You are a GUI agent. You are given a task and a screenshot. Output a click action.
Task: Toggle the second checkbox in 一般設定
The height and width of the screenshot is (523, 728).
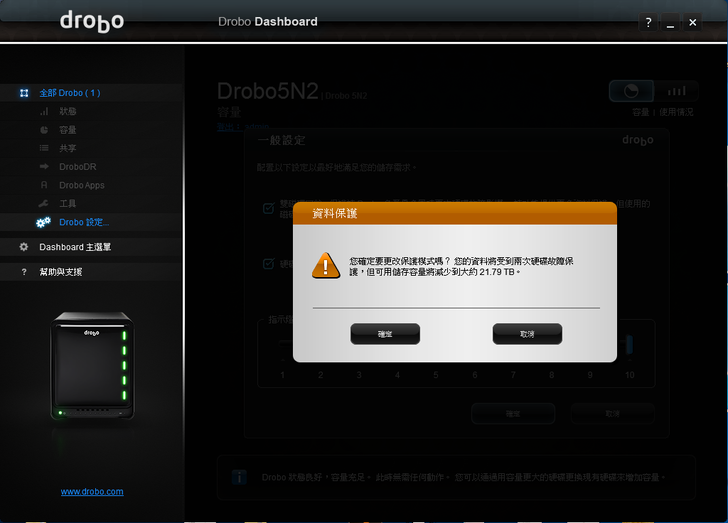pos(268,264)
